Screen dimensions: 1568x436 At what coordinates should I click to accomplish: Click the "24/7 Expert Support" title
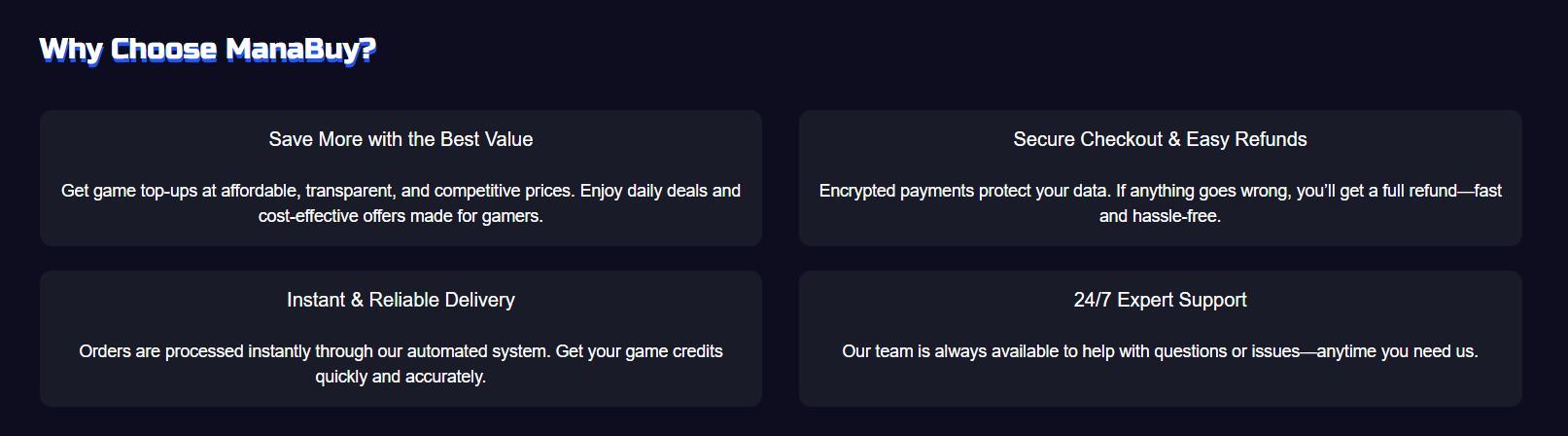pos(1160,300)
